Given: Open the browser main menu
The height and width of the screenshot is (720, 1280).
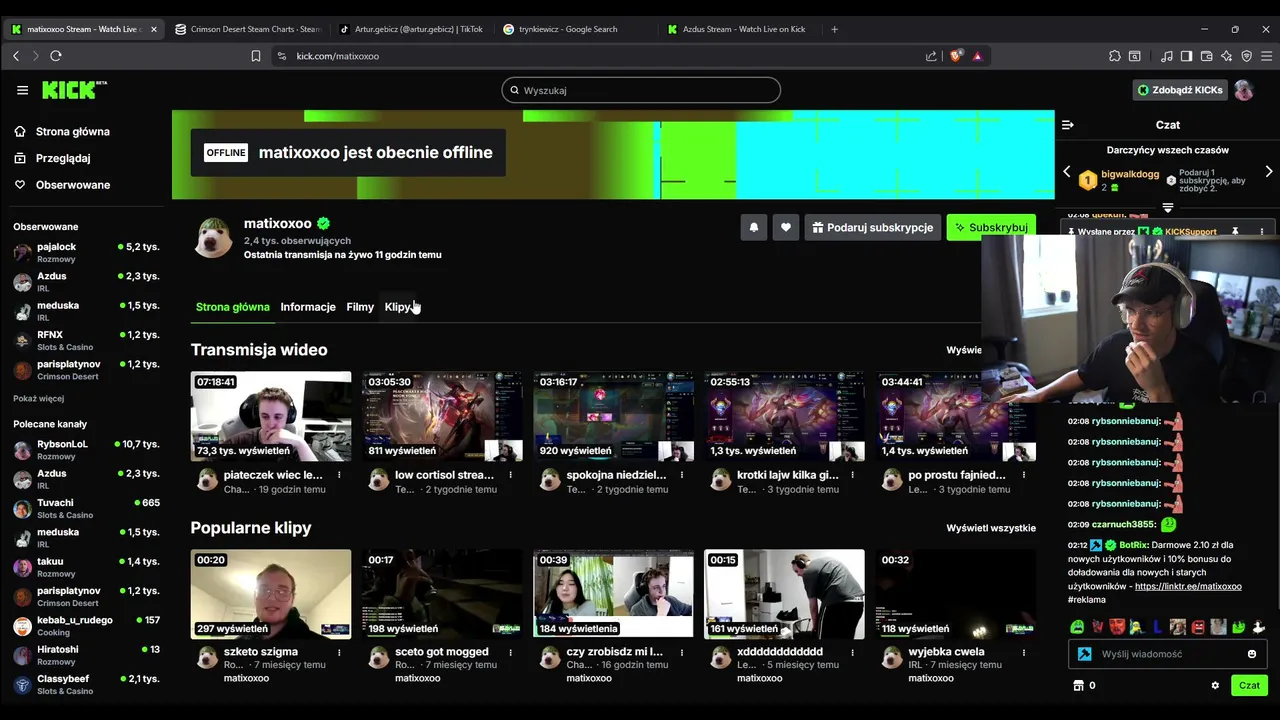Looking at the screenshot, I should pos(1266,56).
